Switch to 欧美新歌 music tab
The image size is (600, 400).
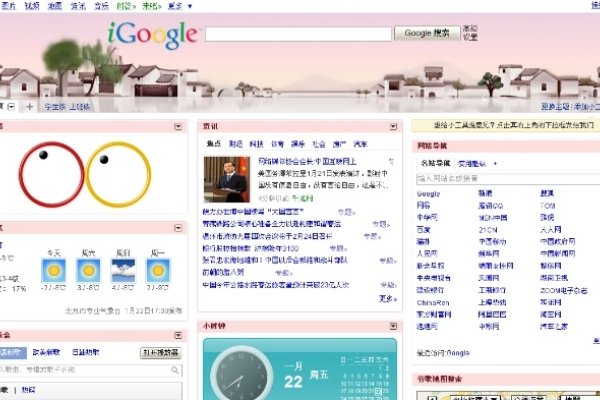[x=46, y=352]
